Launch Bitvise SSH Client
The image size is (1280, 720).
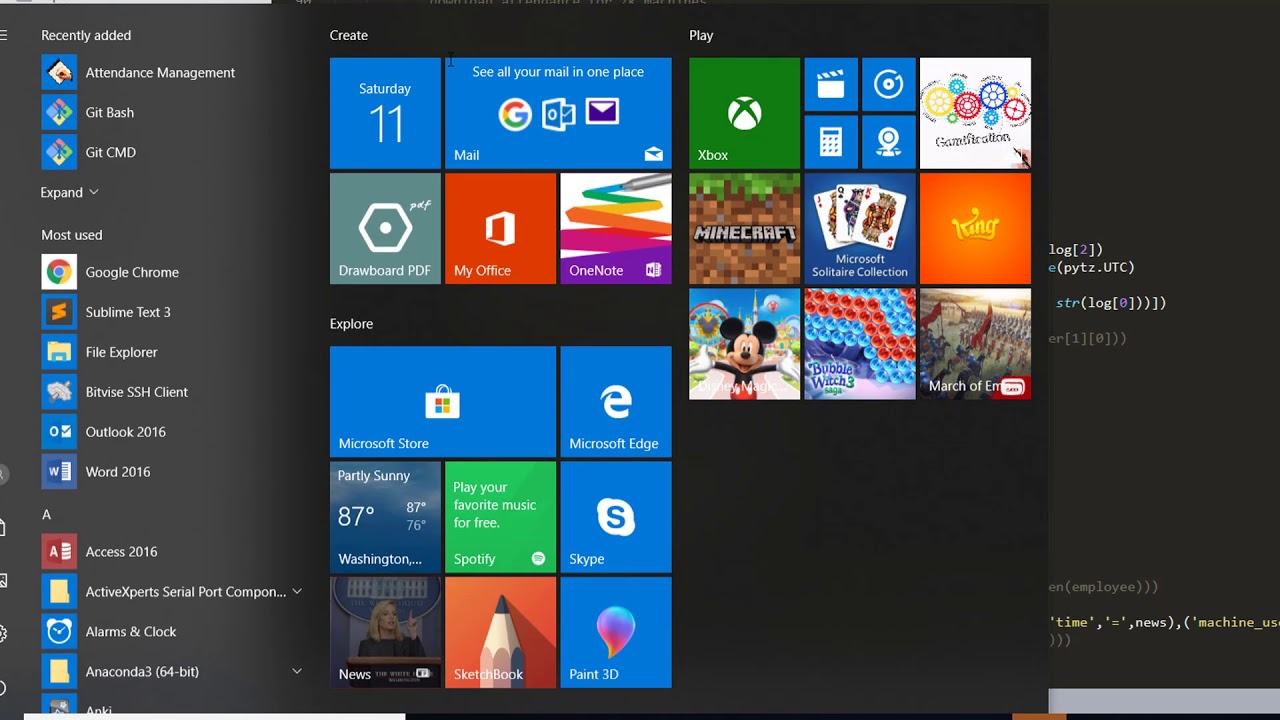point(170,392)
